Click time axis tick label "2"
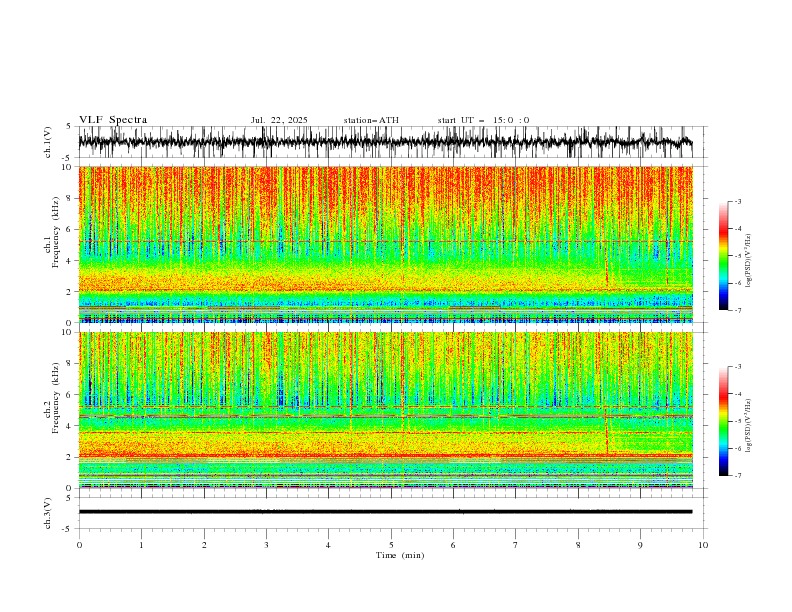792x612 pixels. 204,545
